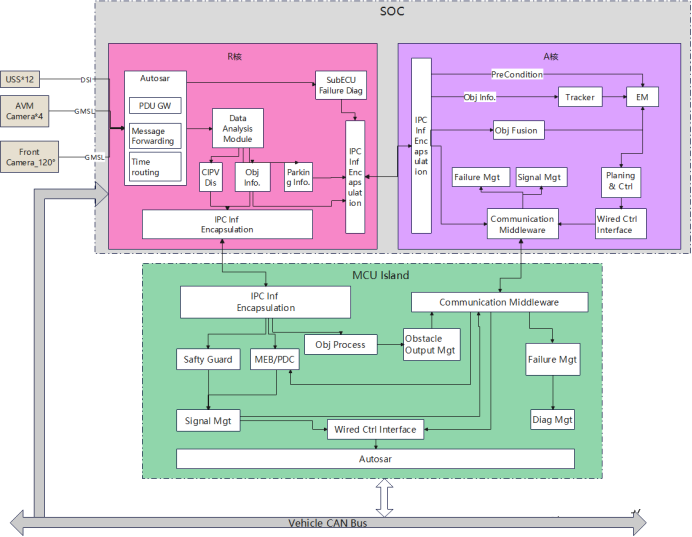Click the Time routing block

tap(155, 167)
